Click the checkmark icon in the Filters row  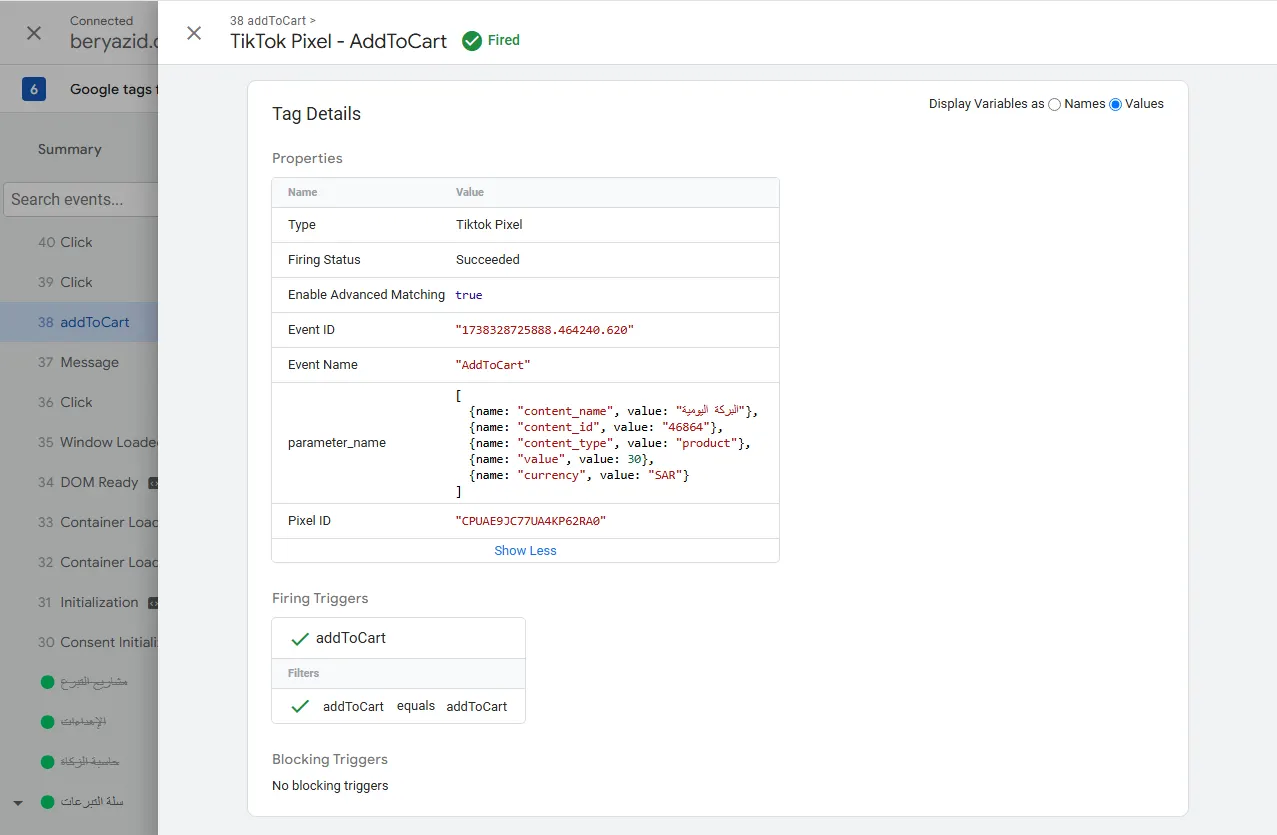coord(299,706)
